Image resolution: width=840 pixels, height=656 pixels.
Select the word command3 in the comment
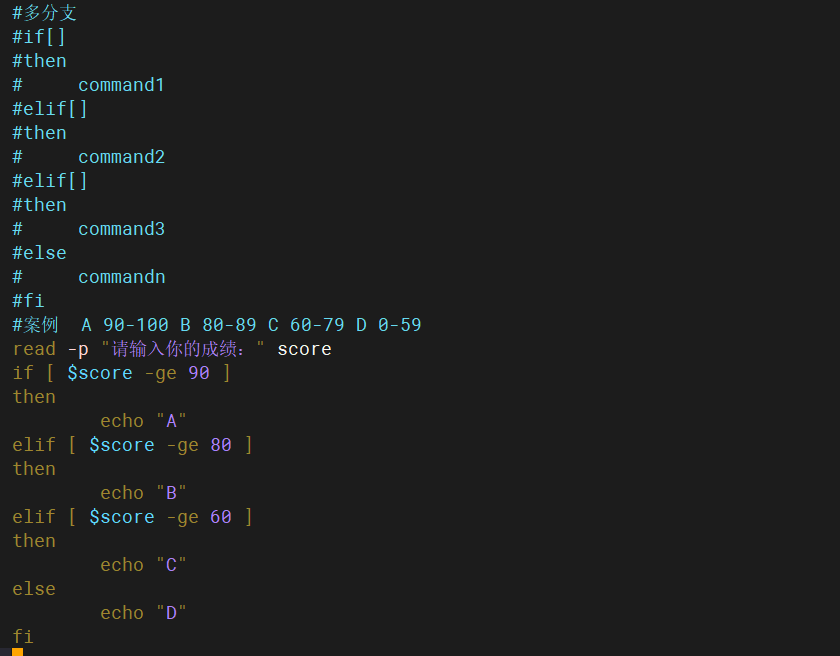[x=122, y=229]
